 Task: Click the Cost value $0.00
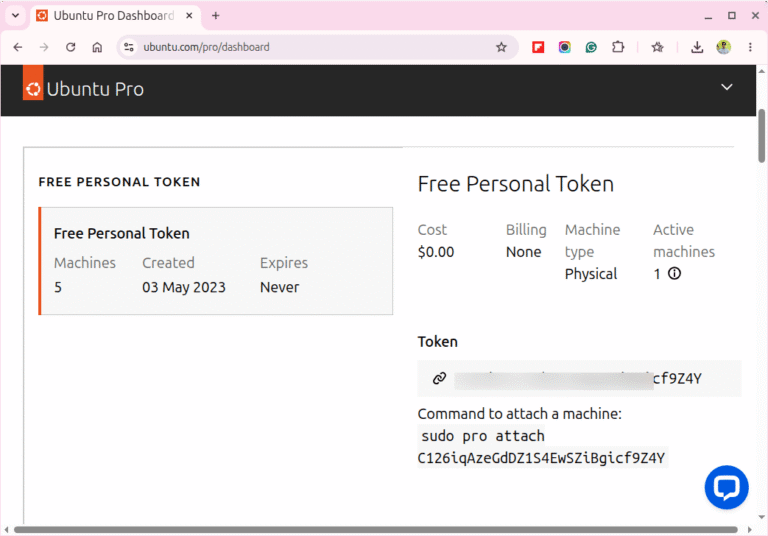point(436,252)
